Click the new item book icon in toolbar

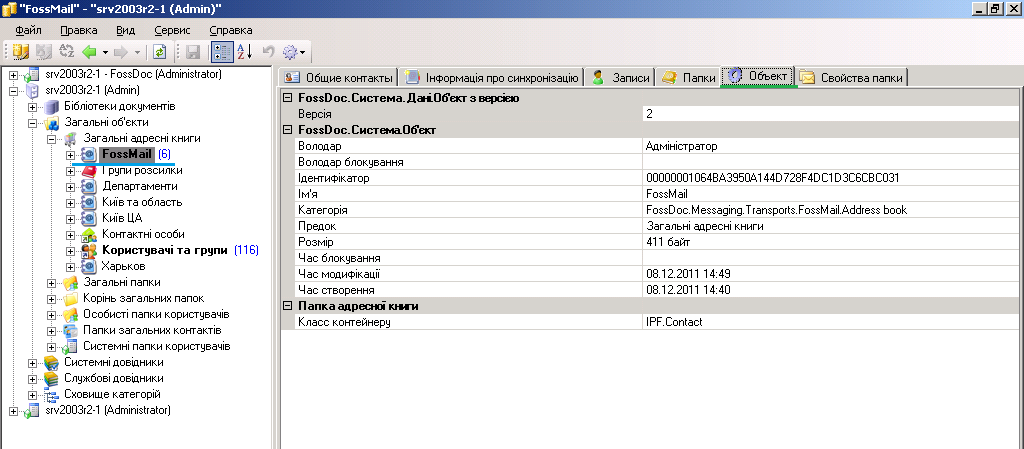pyautogui.click(x=20, y=51)
